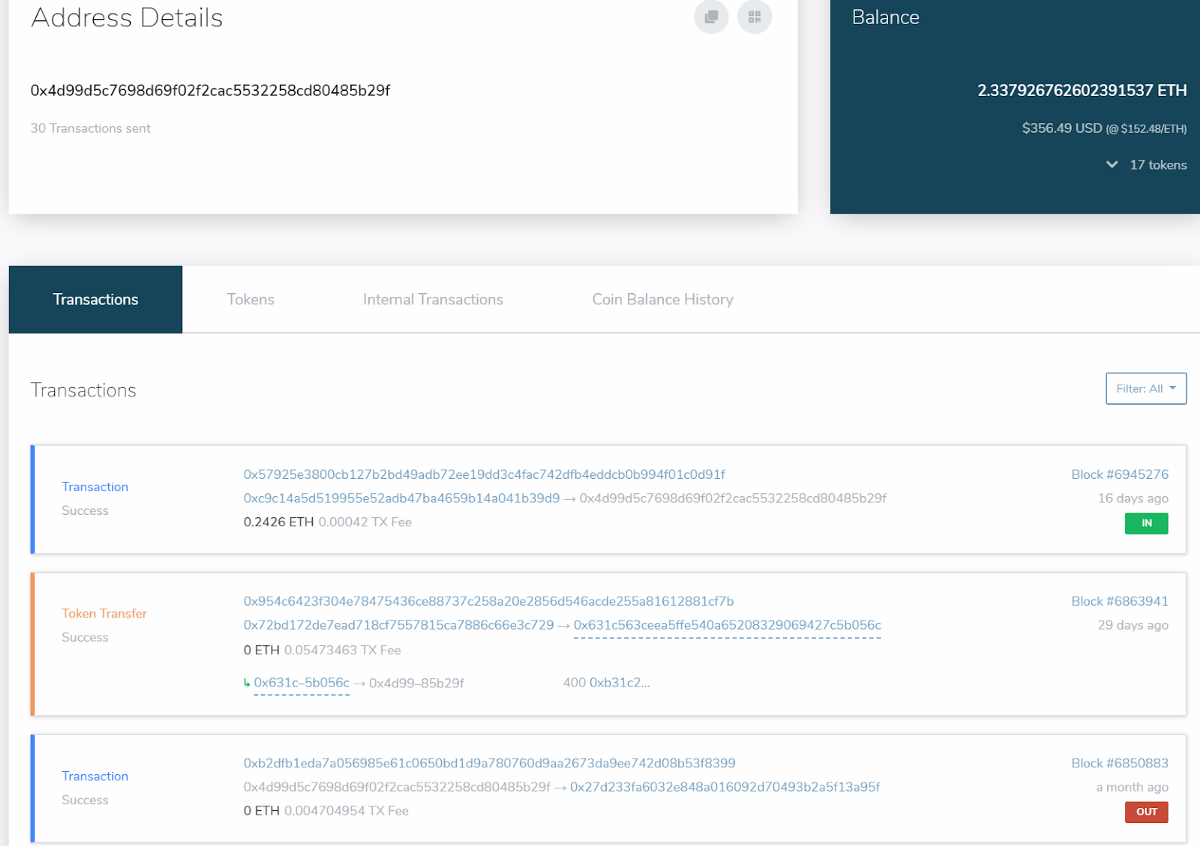Open the Filter: All dropdown
Screen dimensions: 1200x846
click(x=1146, y=388)
